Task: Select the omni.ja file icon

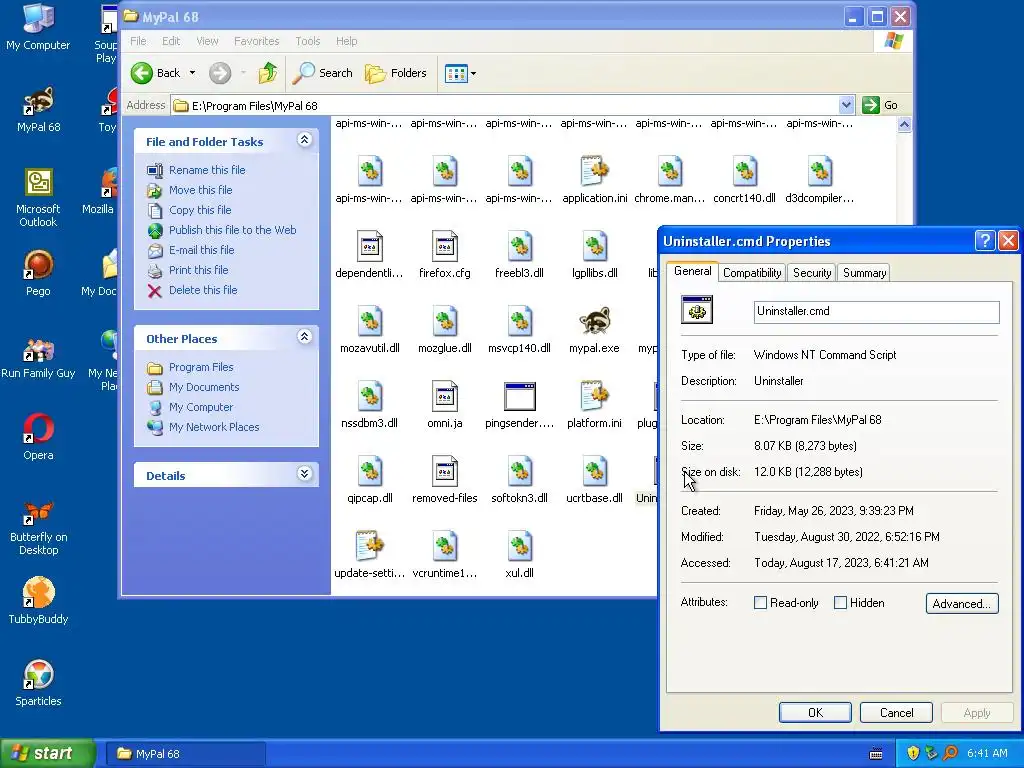Action: coord(445,396)
